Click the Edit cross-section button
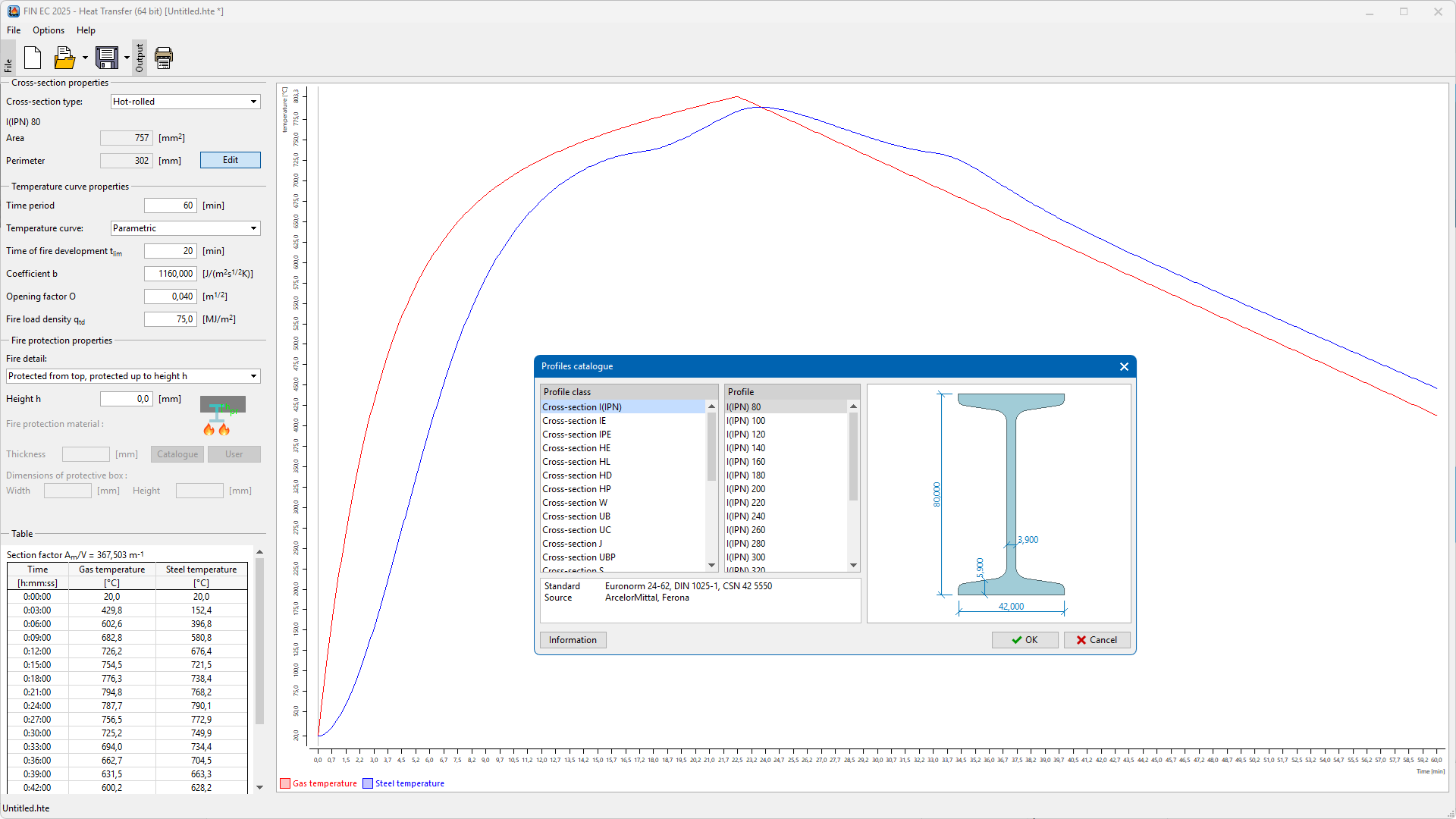 coord(230,160)
